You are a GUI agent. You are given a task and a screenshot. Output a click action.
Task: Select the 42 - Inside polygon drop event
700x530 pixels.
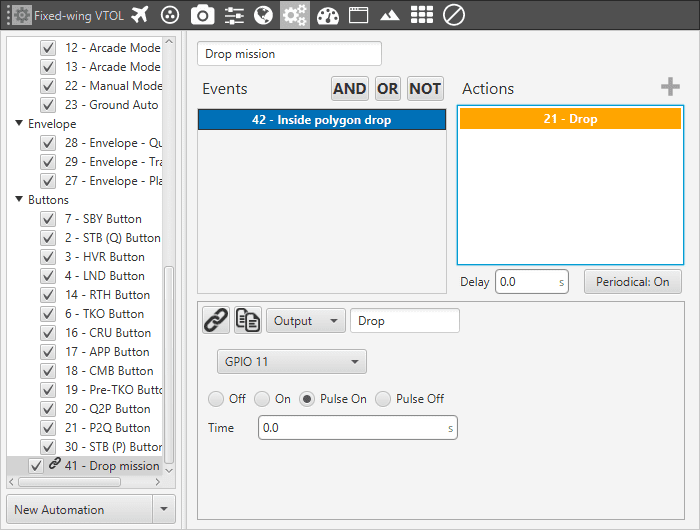321,120
